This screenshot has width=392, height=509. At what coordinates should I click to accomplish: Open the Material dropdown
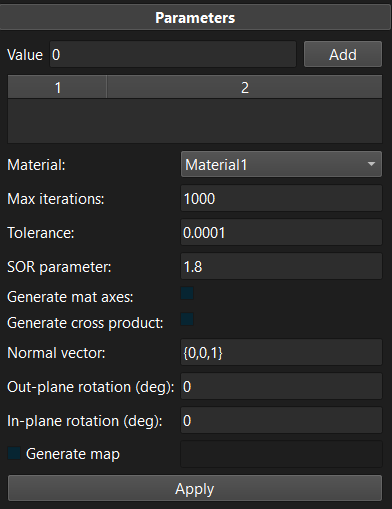pyautogui.click(x=281, y=164)
